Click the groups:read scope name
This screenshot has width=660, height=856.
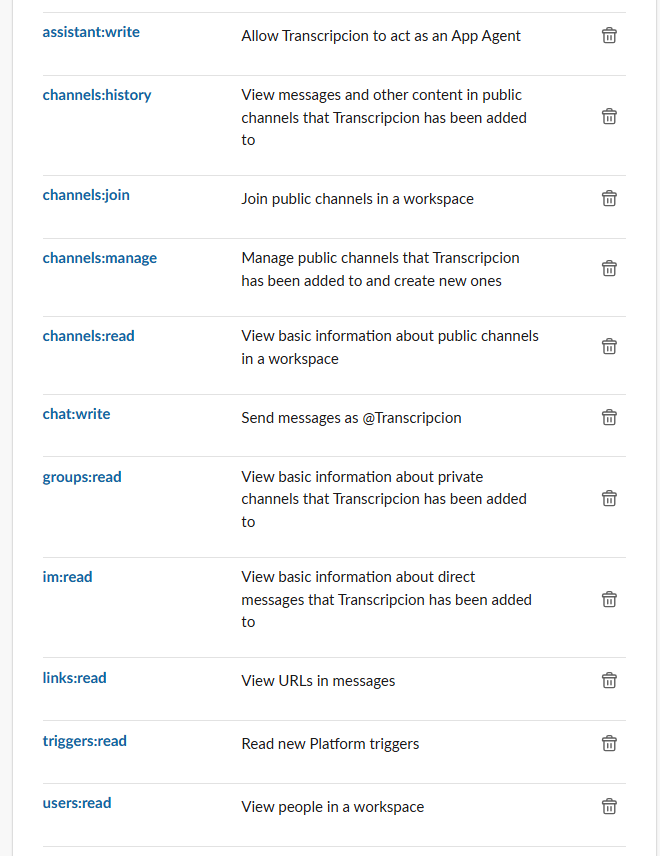pyautogui.click(x=82, y=477)
